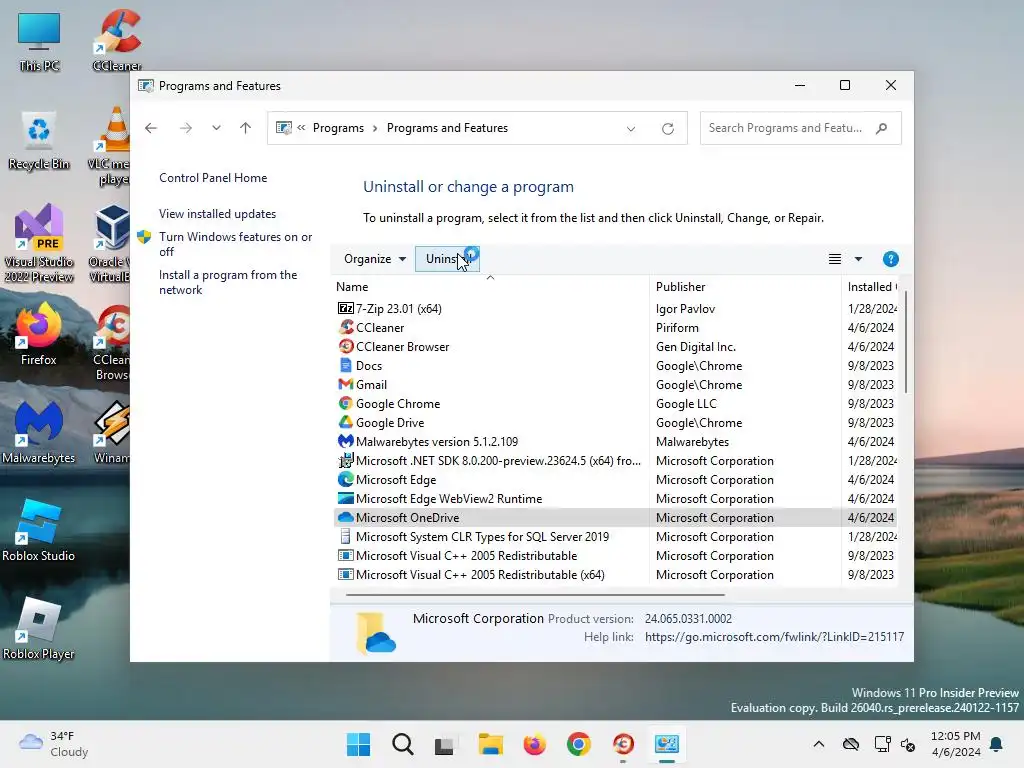Change view using the list view icon

tap(835, 259)
